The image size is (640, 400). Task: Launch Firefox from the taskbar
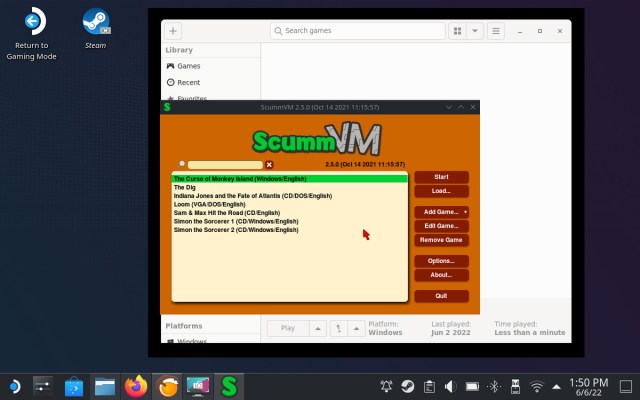pos(136,386)
